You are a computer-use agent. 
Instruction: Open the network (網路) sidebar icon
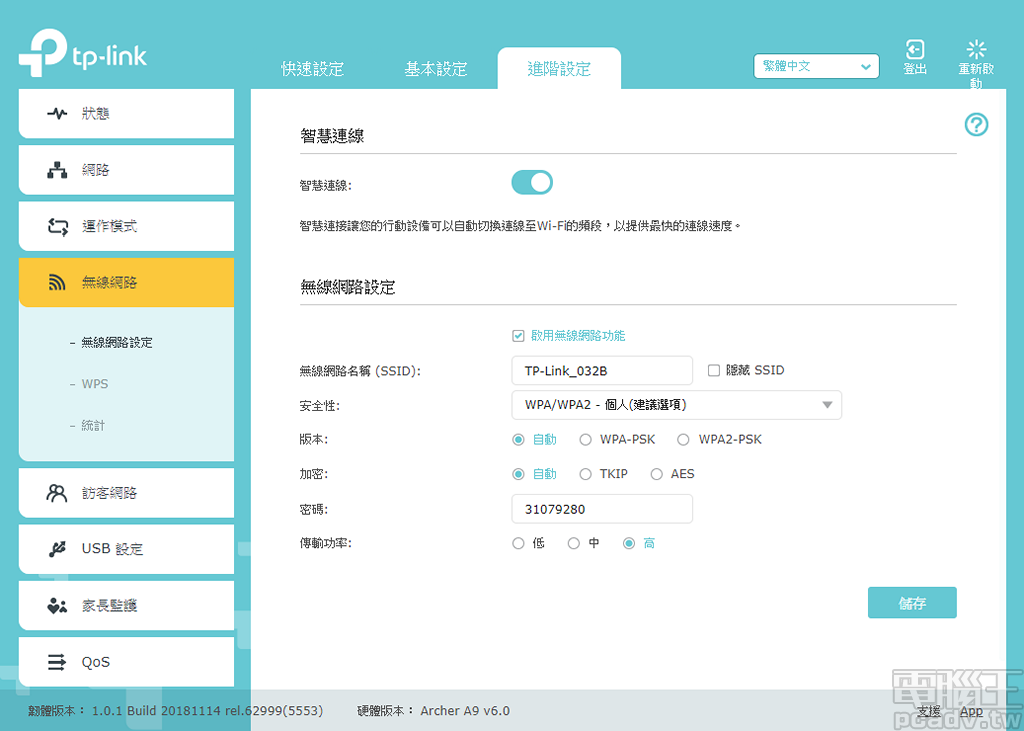[57, 170]
